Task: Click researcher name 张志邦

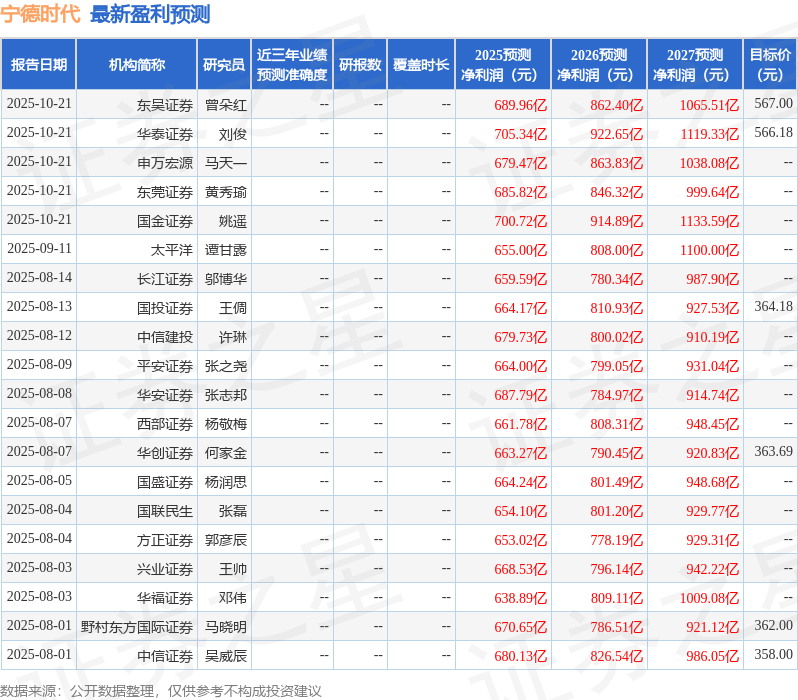Action: (x=226, y=396)
